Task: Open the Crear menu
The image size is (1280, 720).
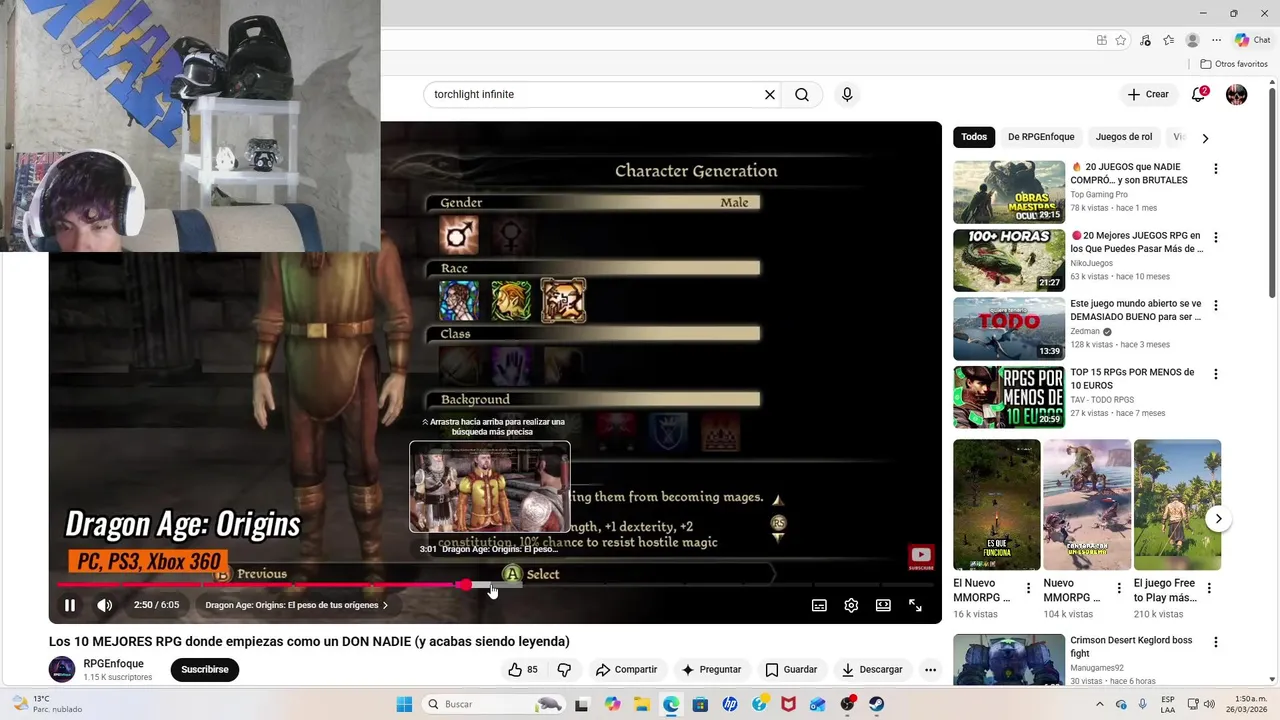Action: click(1148, 94)
